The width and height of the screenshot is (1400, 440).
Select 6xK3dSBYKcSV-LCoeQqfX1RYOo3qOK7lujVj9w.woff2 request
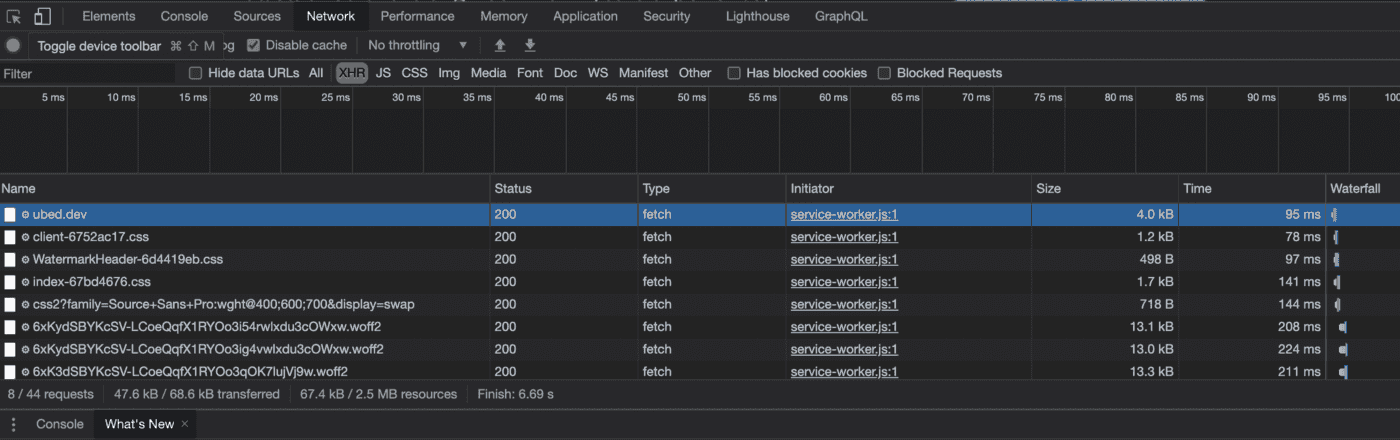[x=190, y=372]
